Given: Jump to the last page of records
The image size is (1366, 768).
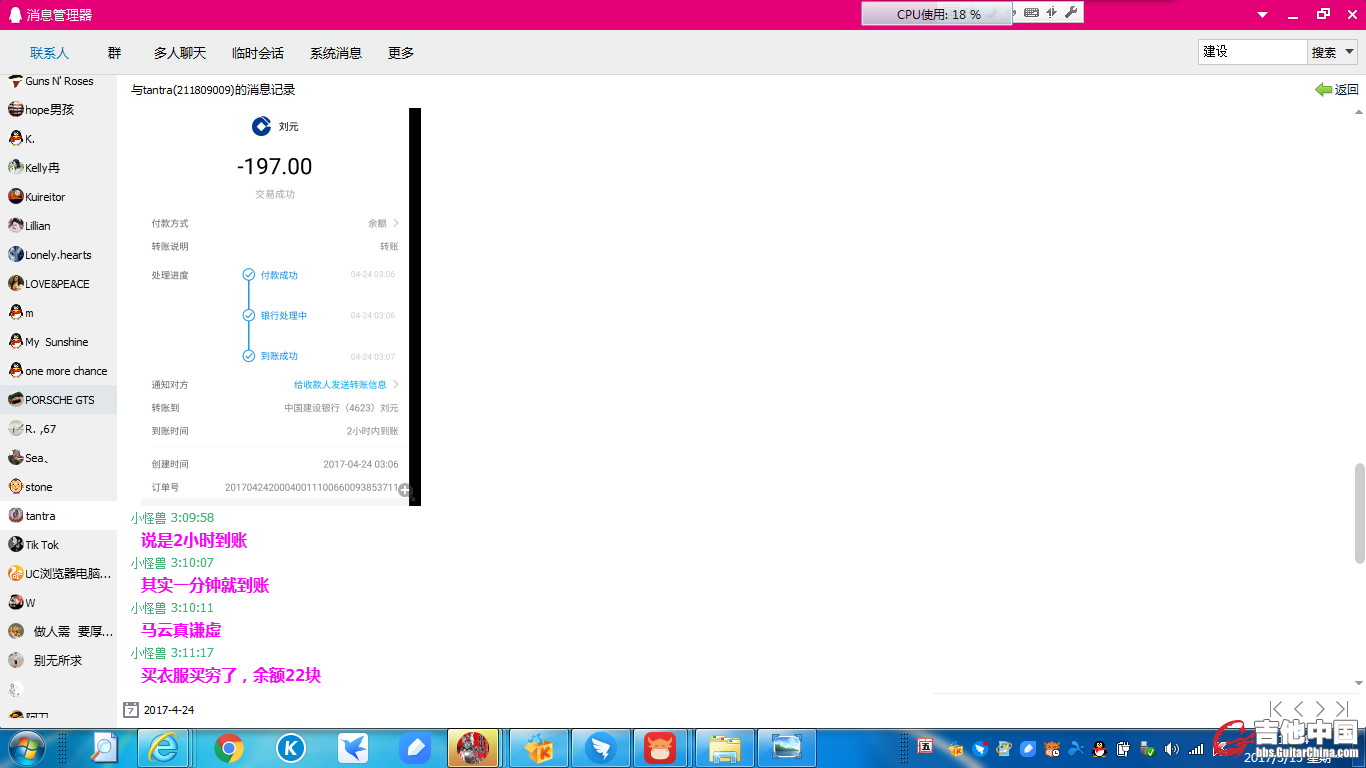Looking at the screenshot, I should (1342, 709).
